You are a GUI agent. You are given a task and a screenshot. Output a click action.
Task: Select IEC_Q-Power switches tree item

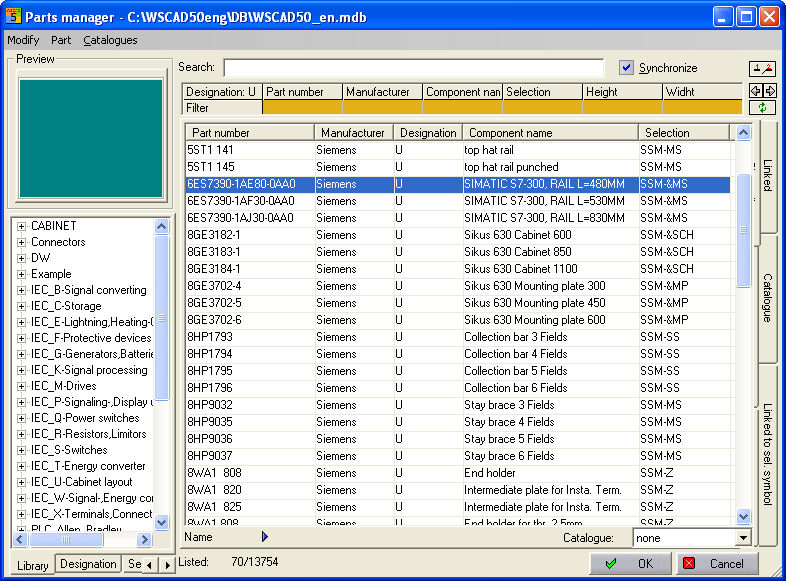click(85, 418)
